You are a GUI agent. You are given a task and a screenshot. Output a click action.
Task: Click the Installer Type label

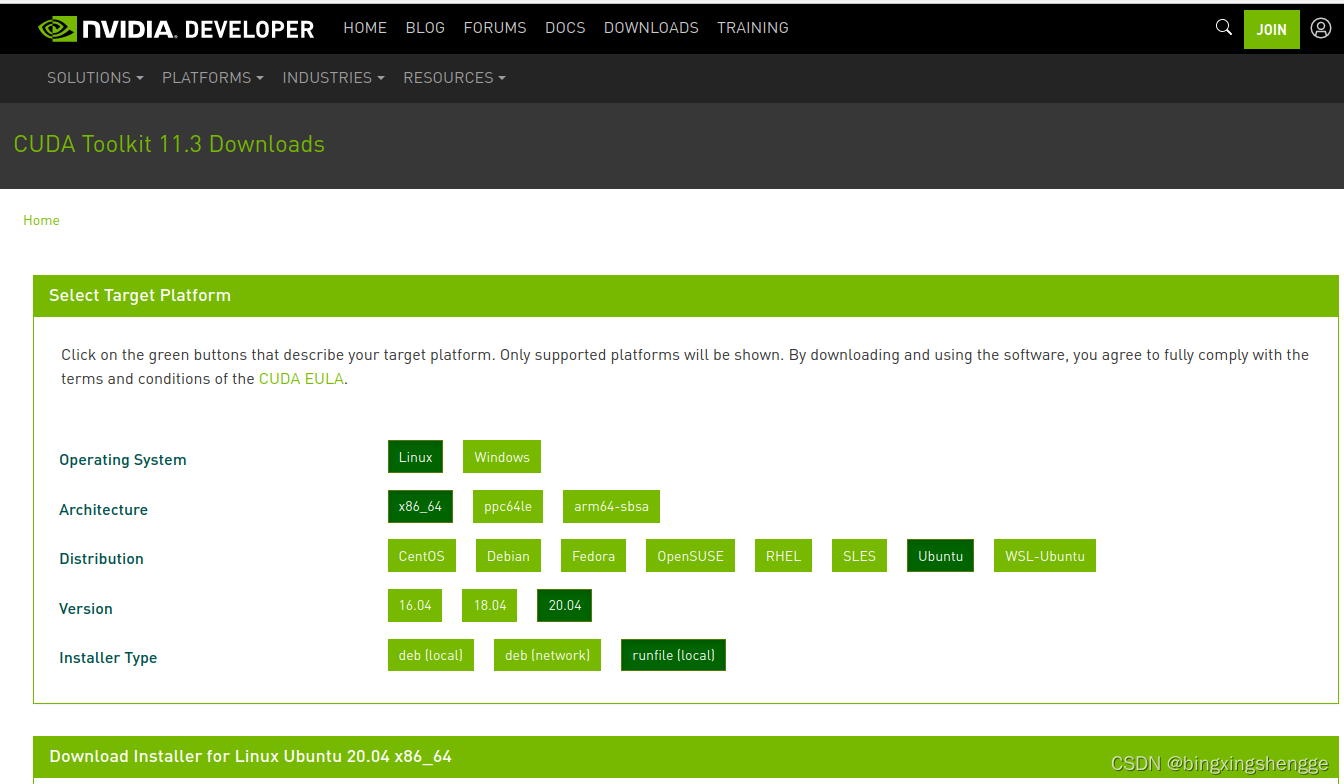(x=108, y=658)
